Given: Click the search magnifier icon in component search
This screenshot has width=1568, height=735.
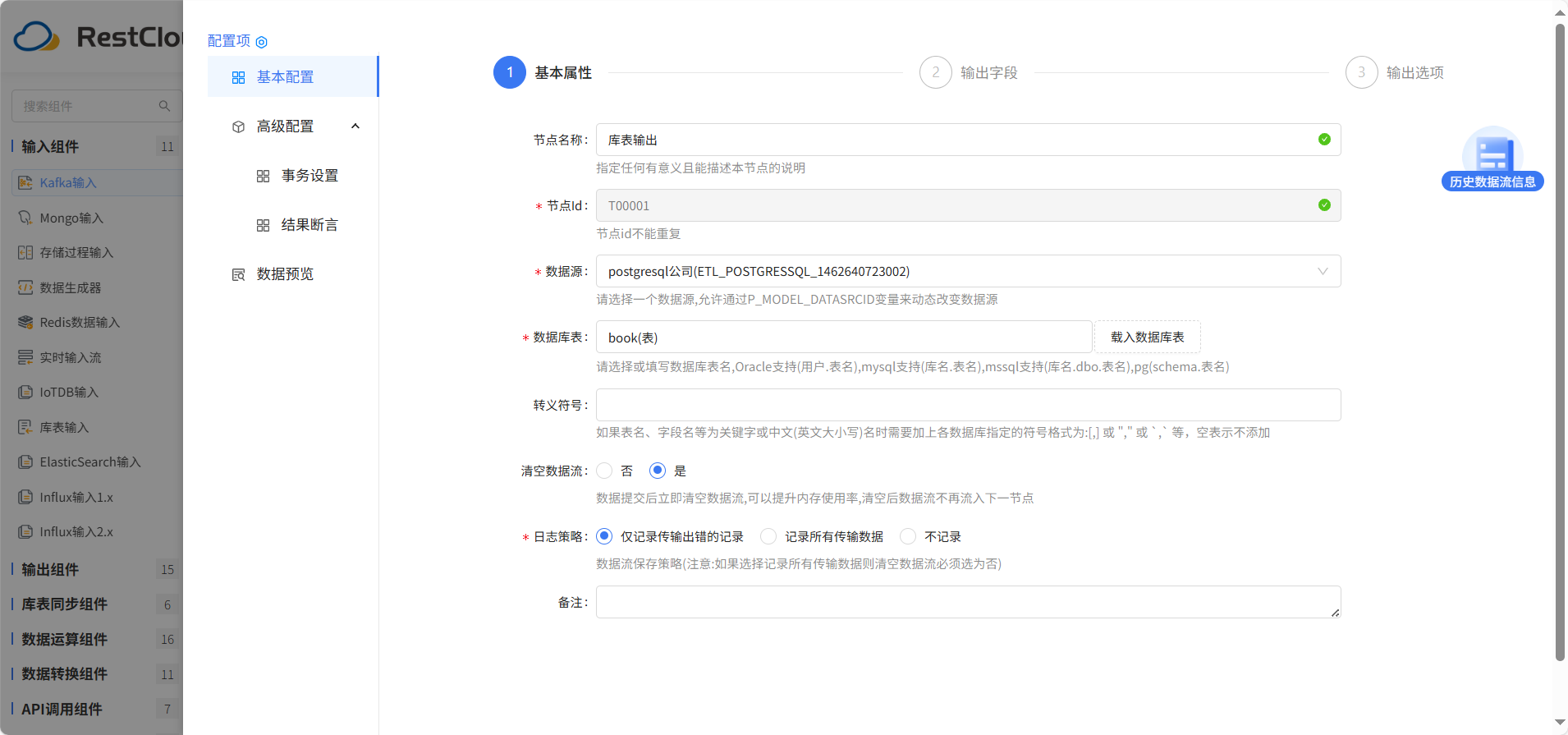Looking at the screenshot, I should pyautogui.click(x=164, y=106).
